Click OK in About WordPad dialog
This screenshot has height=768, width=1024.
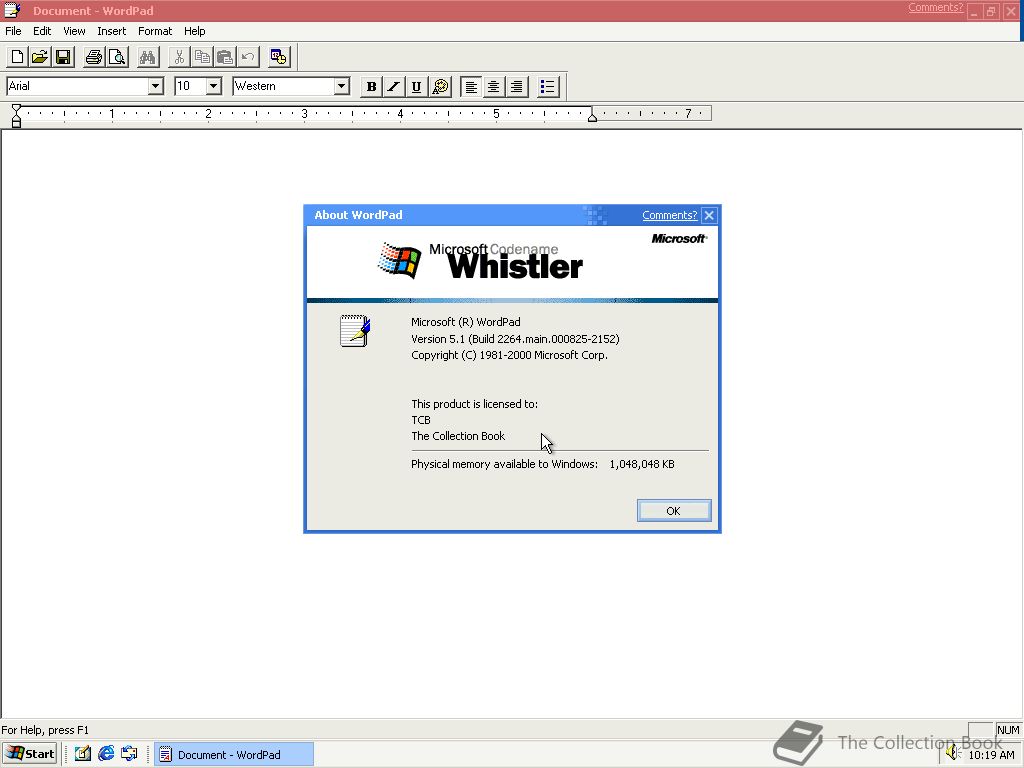tap(674, 511)
